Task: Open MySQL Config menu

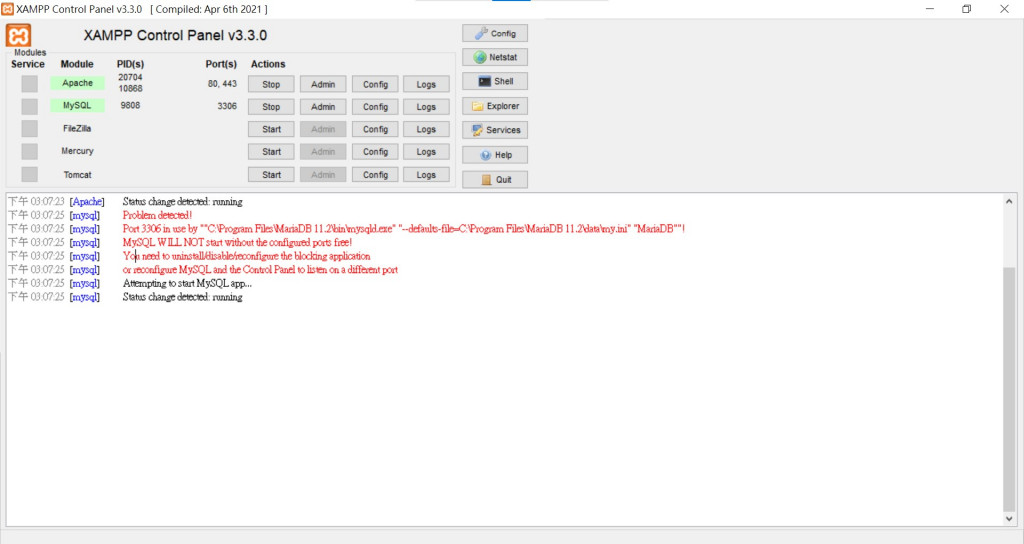Action: click(376, 106)
